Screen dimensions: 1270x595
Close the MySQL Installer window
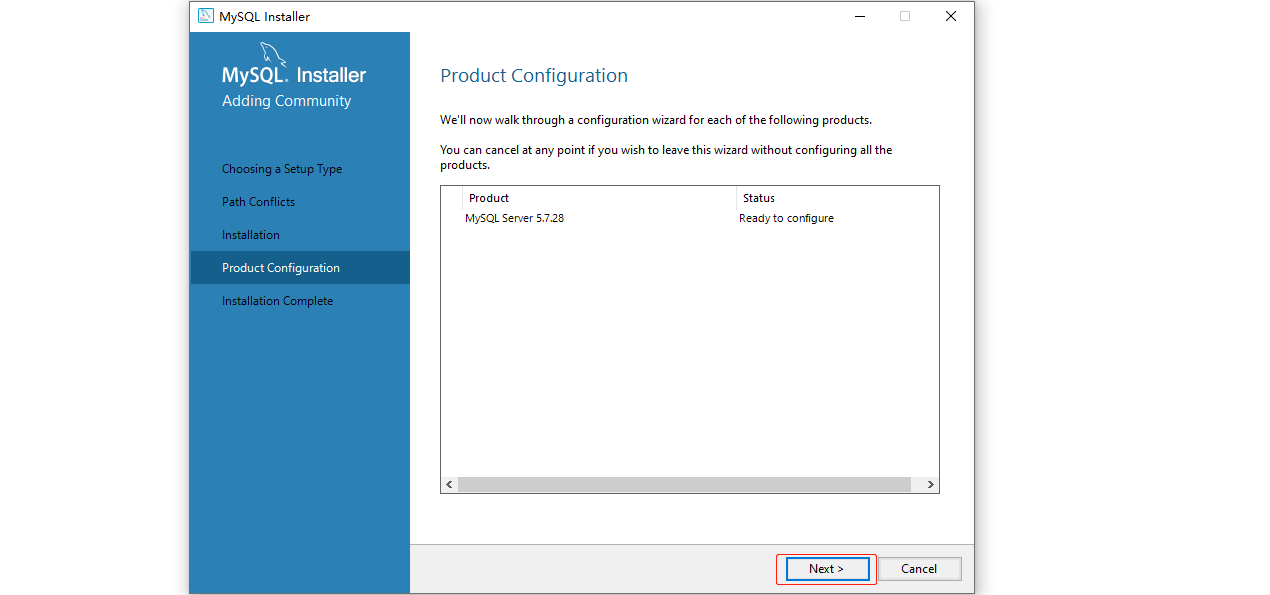click(x=951, y=16)
